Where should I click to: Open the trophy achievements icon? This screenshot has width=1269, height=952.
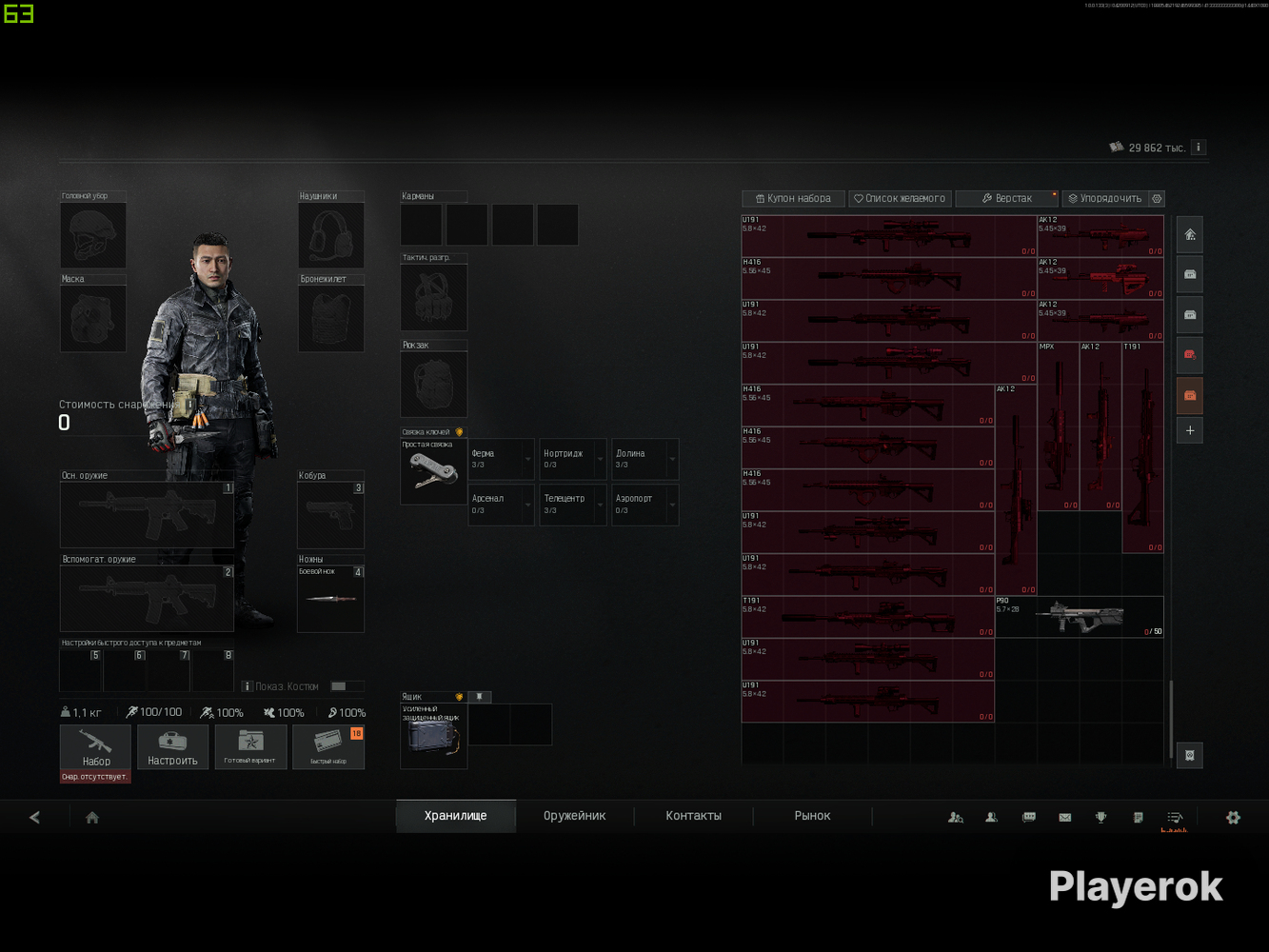[x=1101, y=817]
